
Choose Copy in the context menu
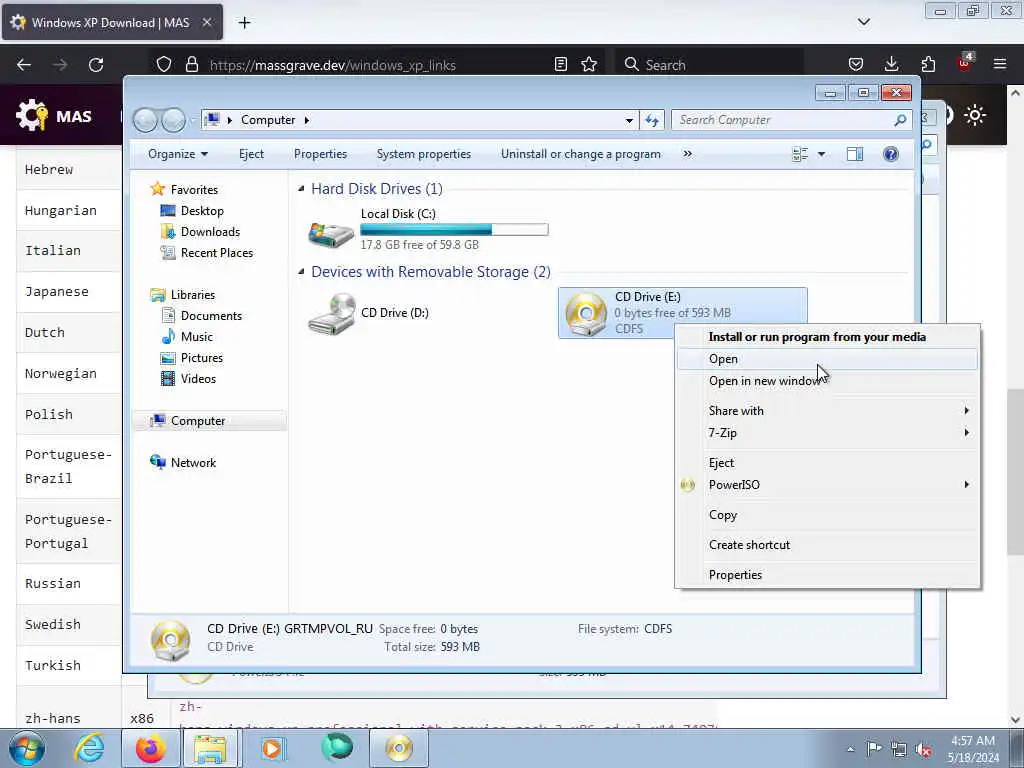click(x=827, y=515)
